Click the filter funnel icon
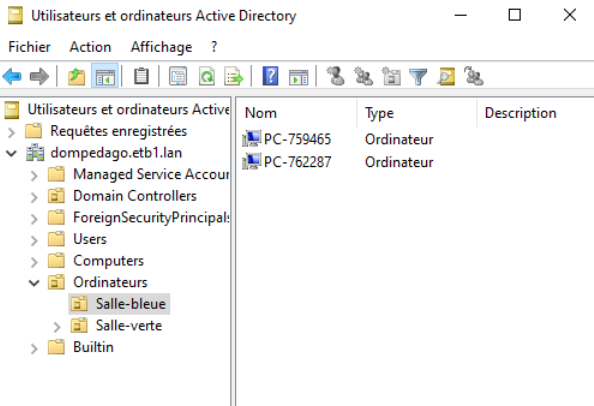This screenshot has height=406, width=594. tap(418, 77)
